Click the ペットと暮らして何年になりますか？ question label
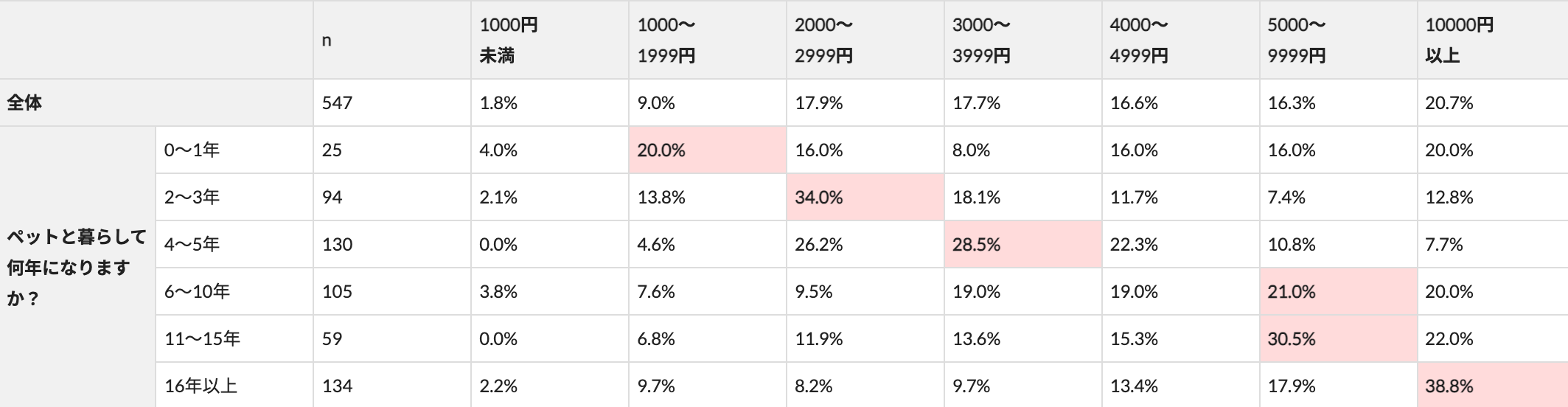The height and width of the screenshot is (407, 1568). pyautogui.click(x=77, y=268)
